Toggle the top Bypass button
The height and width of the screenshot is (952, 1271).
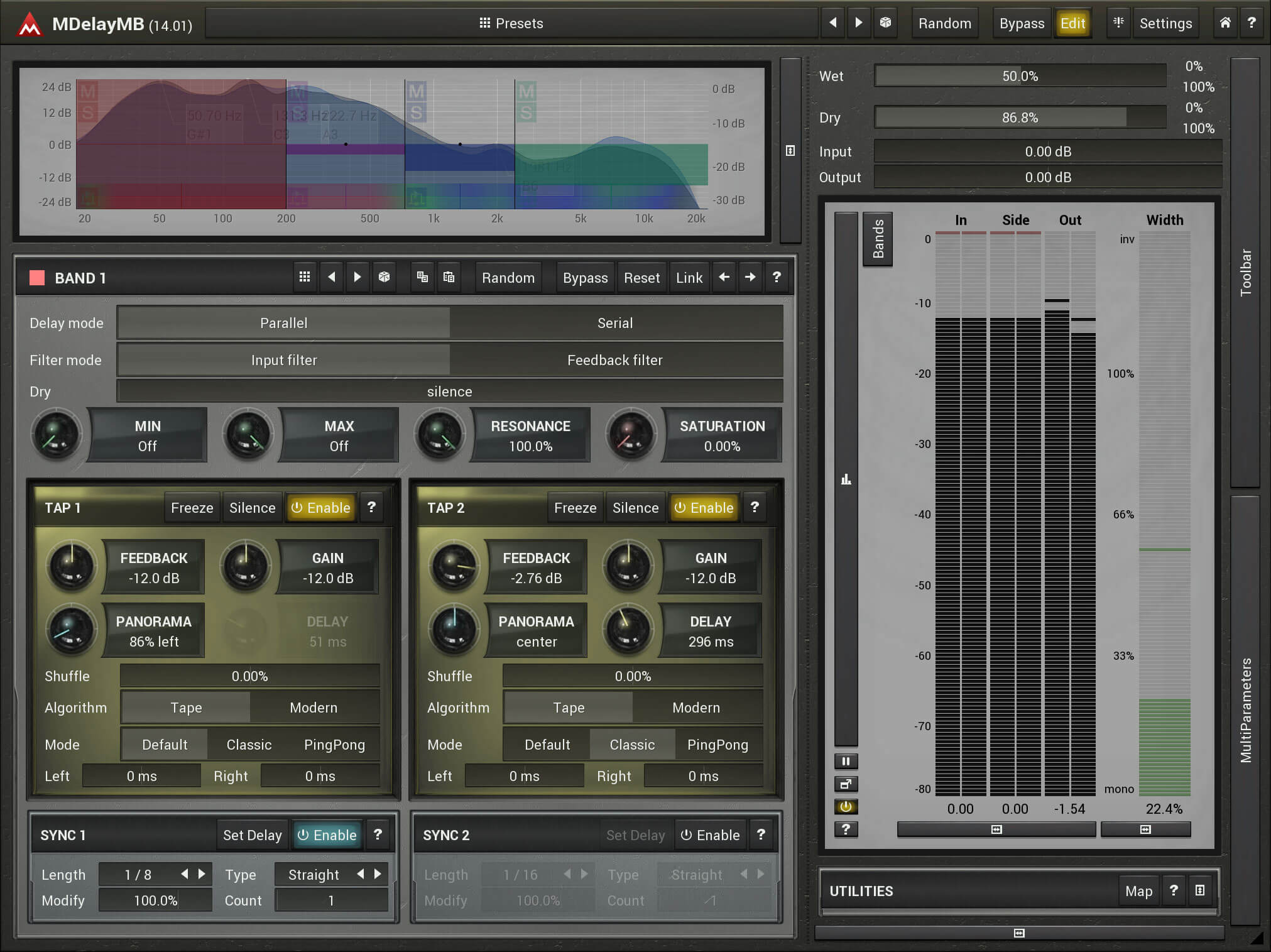point(1022,23)
